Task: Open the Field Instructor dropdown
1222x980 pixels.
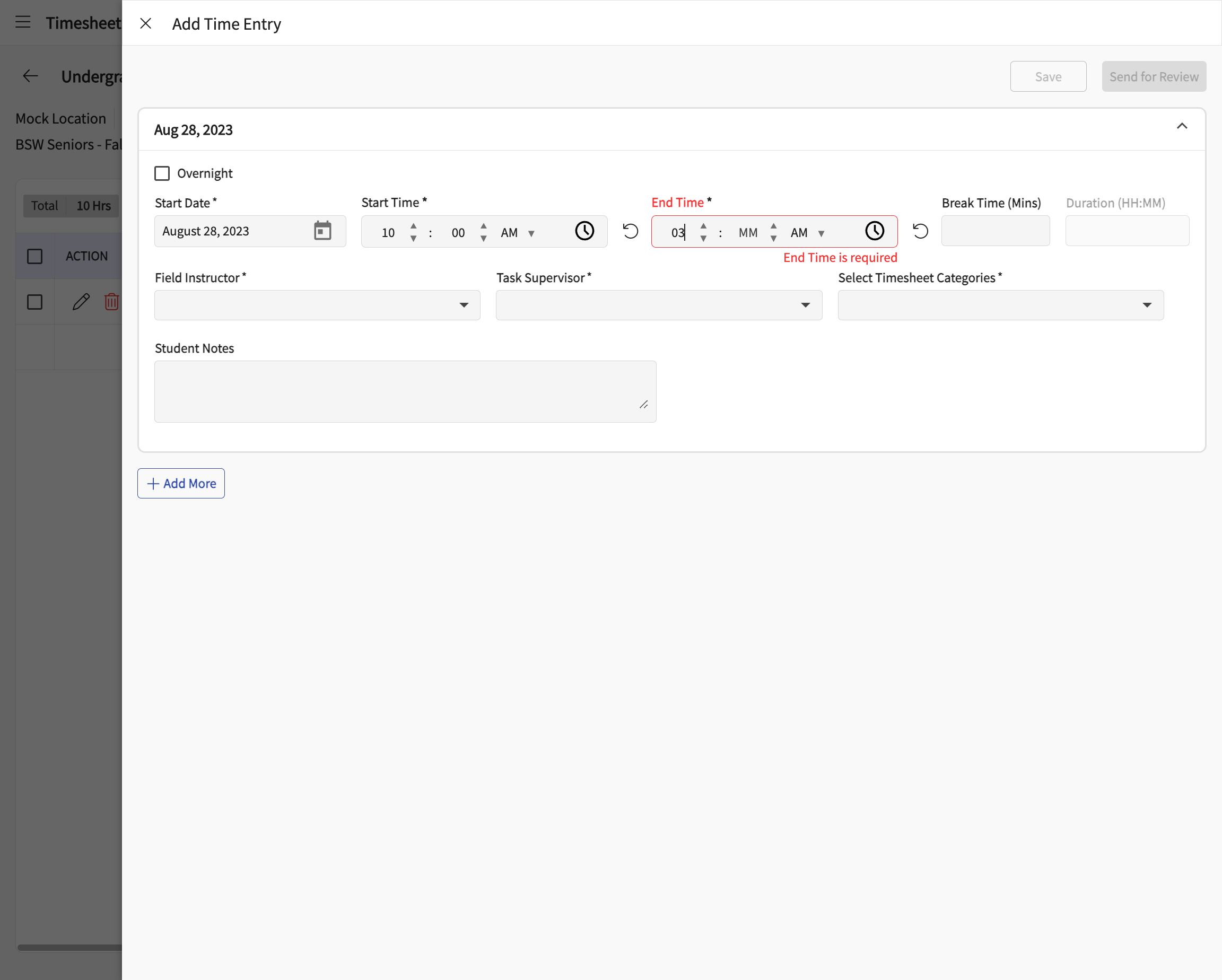Action: point(317,305)
